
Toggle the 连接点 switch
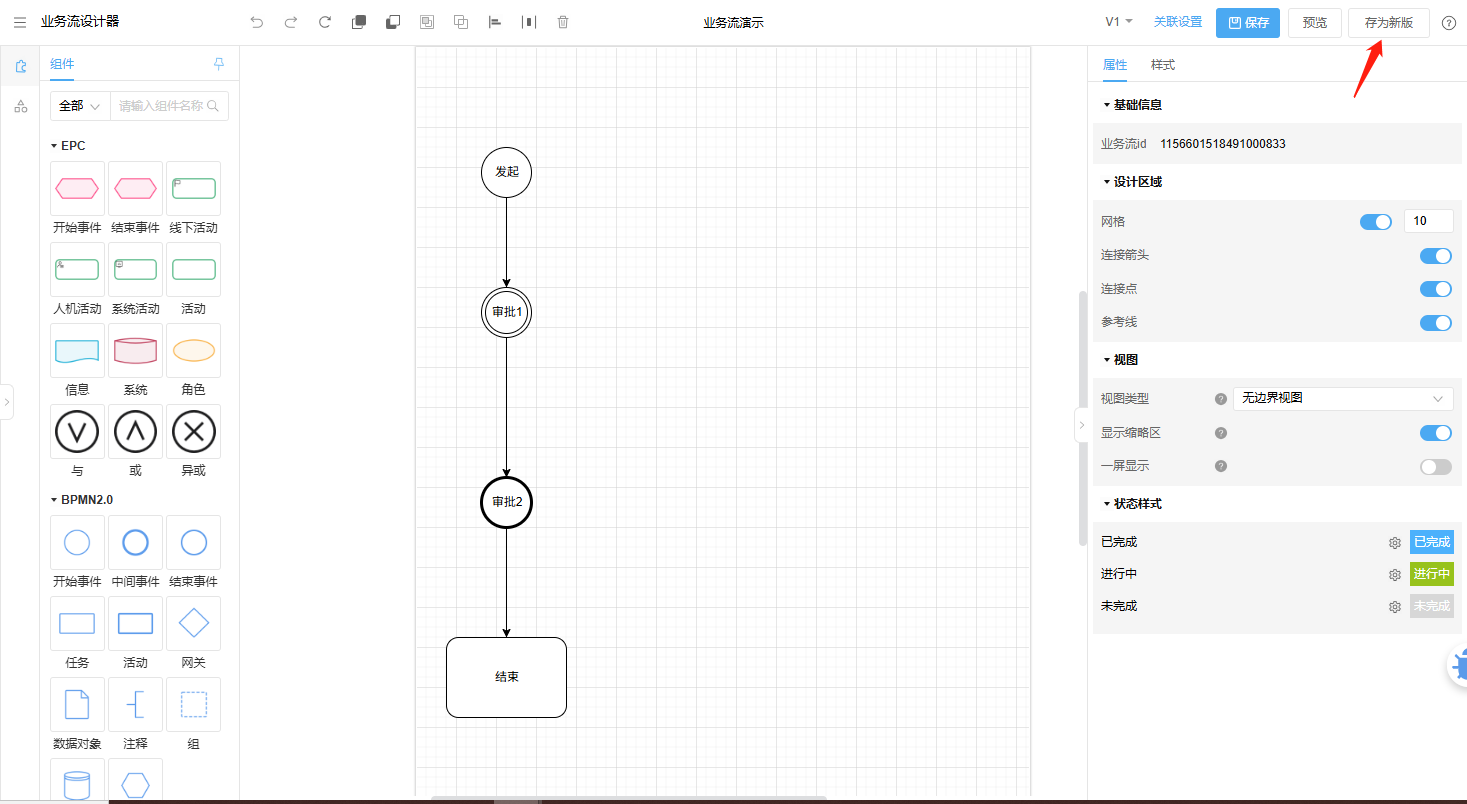[1436, 289]
